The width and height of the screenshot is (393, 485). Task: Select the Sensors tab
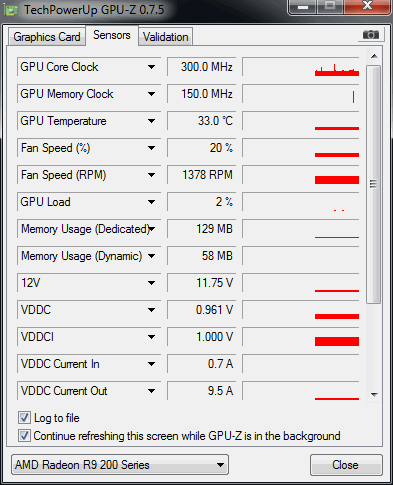(x=112, y=35)
